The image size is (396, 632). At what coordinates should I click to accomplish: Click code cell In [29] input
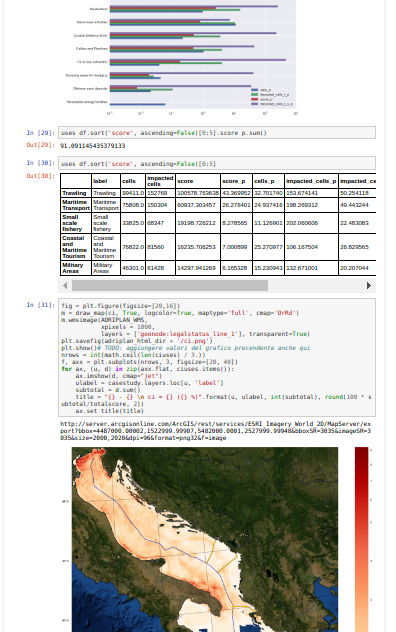217,133
